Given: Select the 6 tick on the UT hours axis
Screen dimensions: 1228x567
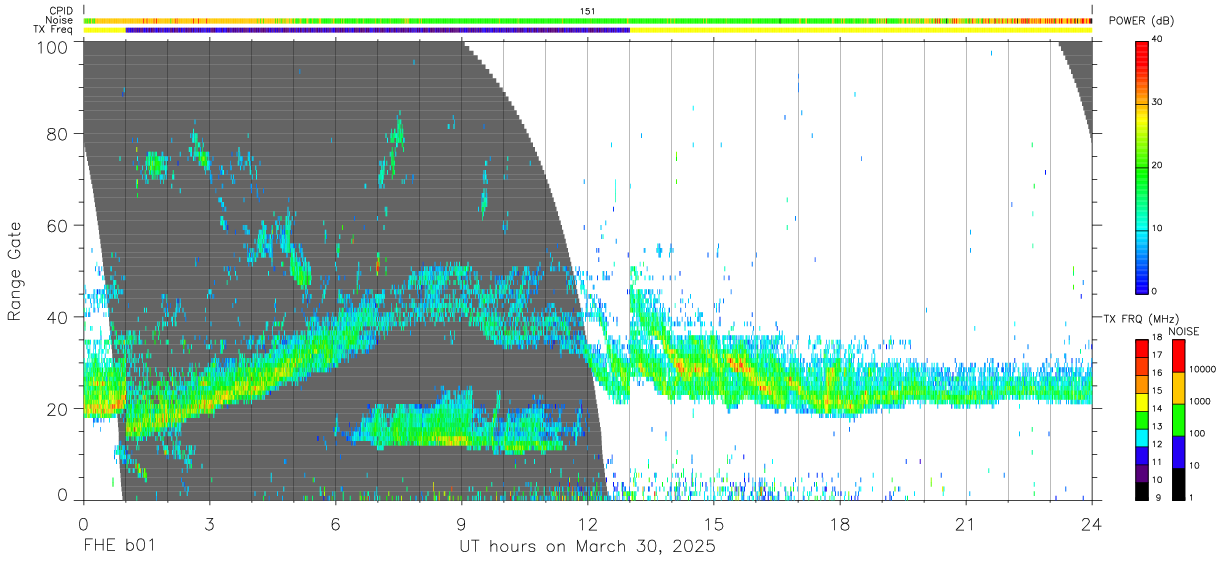Looking at the screenshot, I should point(336,524).
